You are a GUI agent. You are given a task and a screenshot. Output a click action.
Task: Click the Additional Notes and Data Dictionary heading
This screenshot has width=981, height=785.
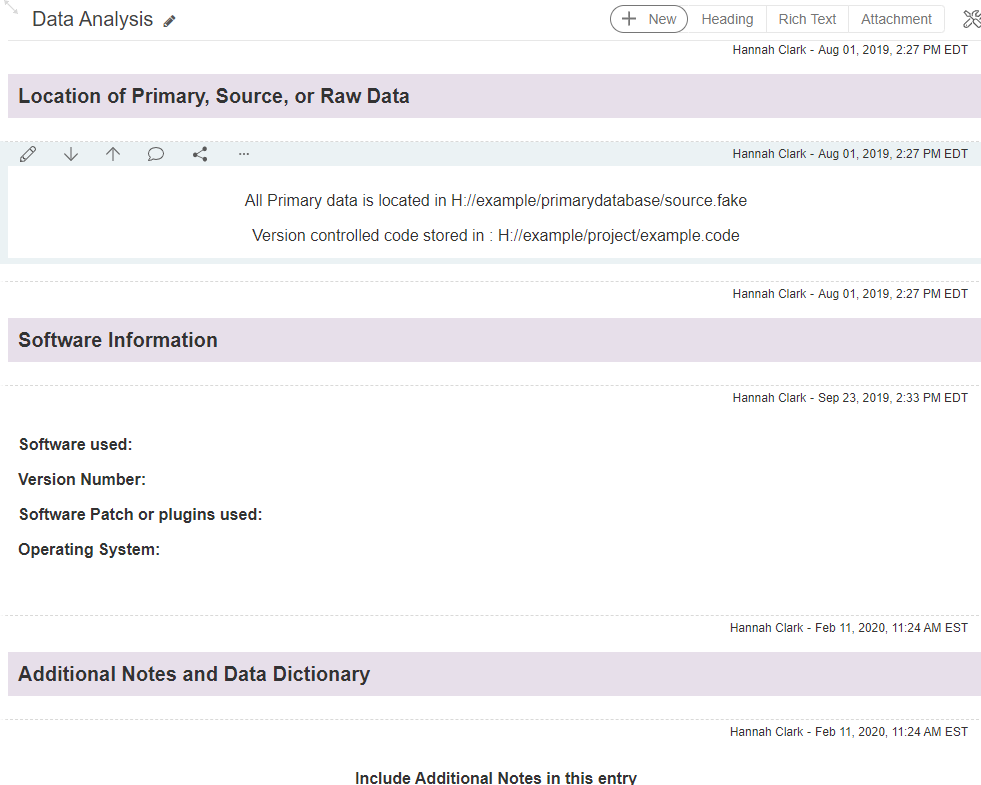click(194, 674)
